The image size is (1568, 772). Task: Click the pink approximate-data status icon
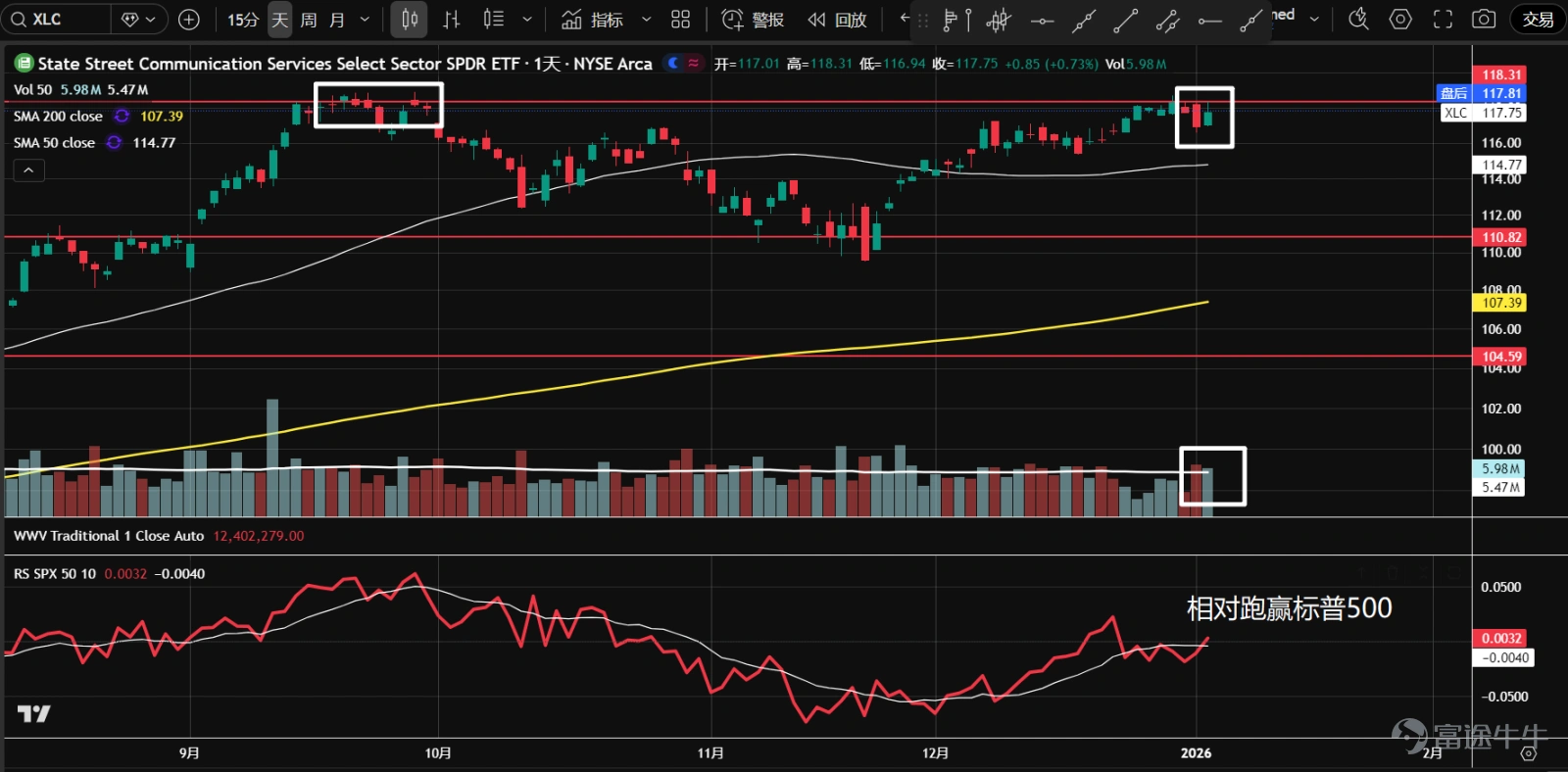tap(694, 63)
